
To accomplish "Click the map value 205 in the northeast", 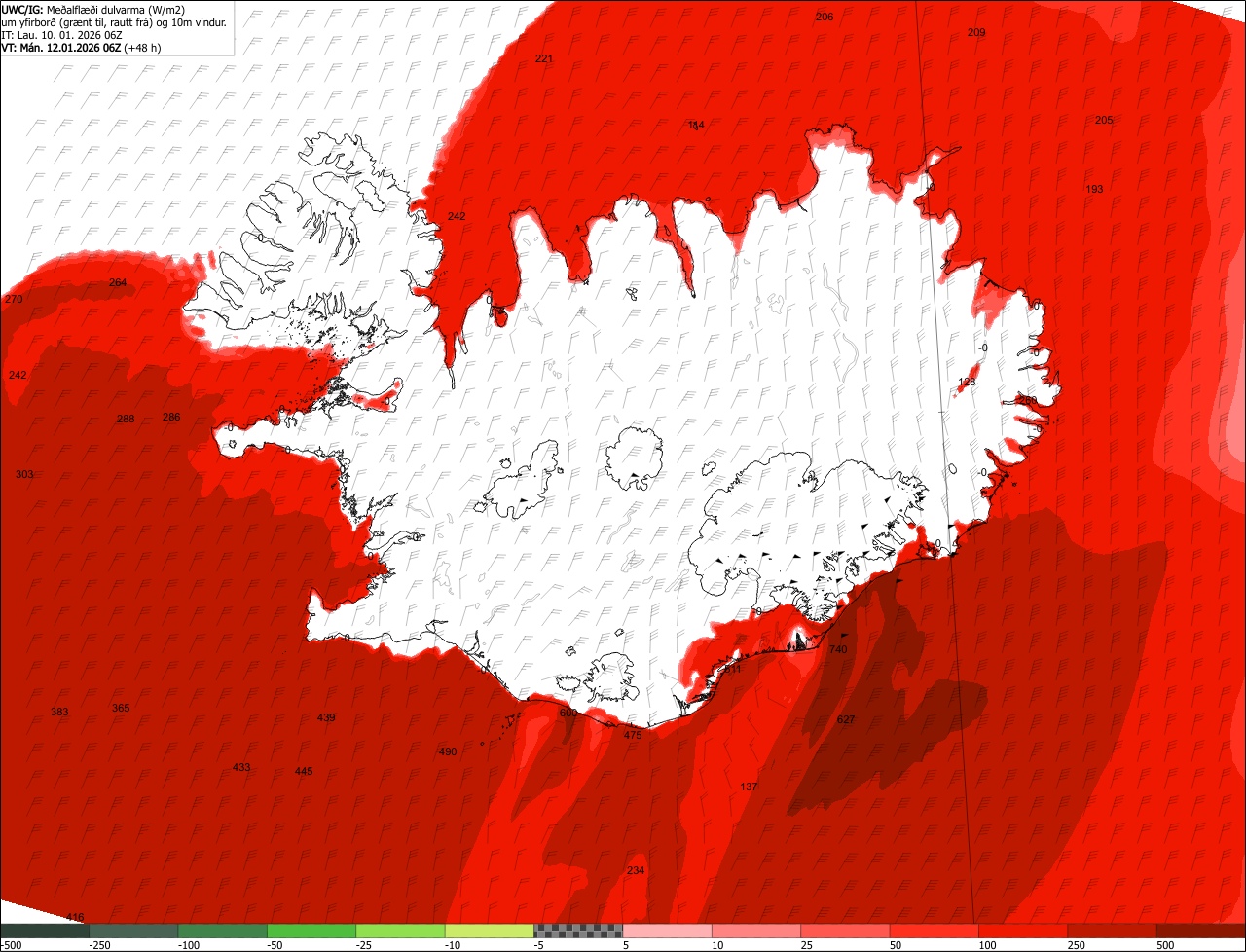I will pos(1104,120).
